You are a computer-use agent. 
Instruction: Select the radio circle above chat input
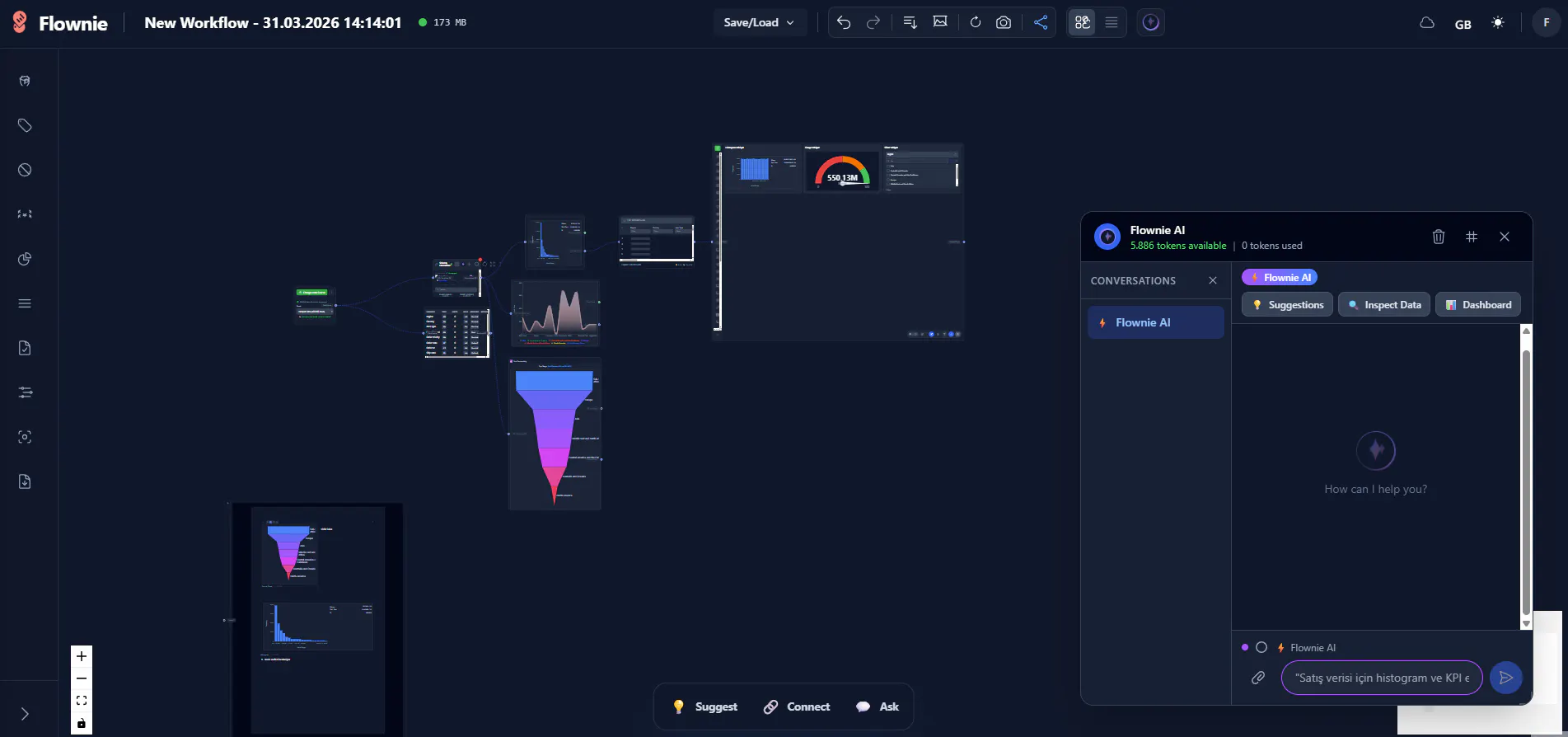[x=1261, y=647]
